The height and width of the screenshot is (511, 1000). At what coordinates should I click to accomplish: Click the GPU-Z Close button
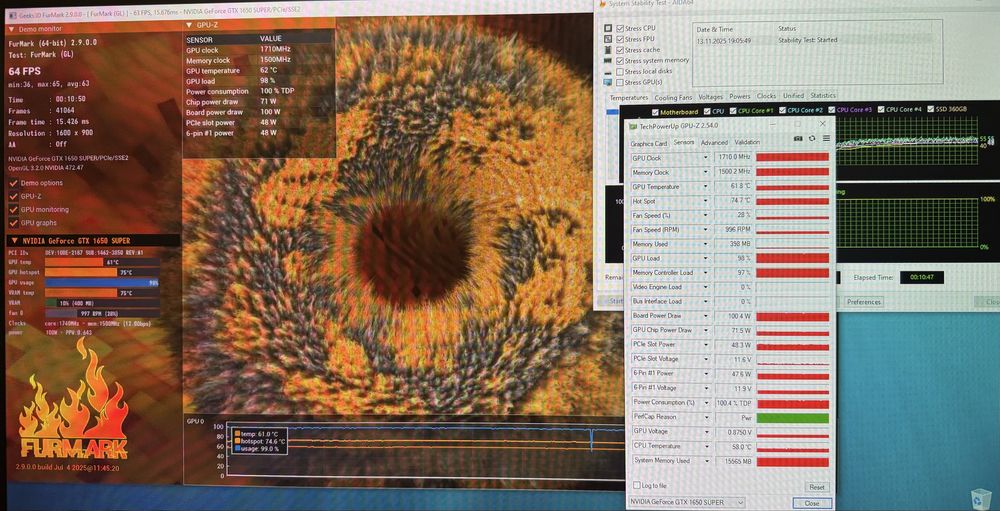(812, 503)
